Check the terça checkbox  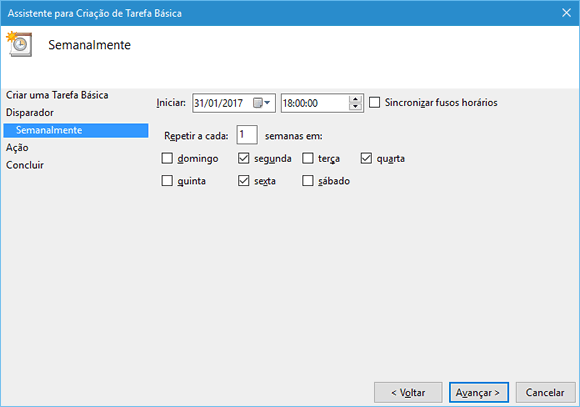point(308,158)
